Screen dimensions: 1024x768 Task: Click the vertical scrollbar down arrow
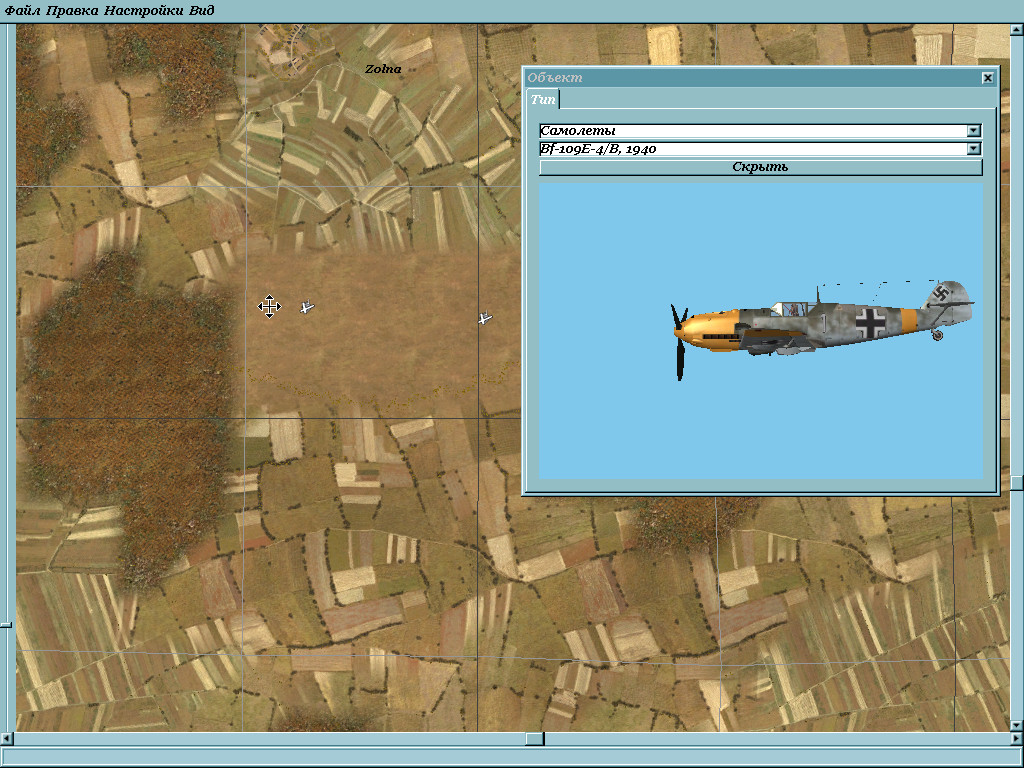click(1017, 726)
